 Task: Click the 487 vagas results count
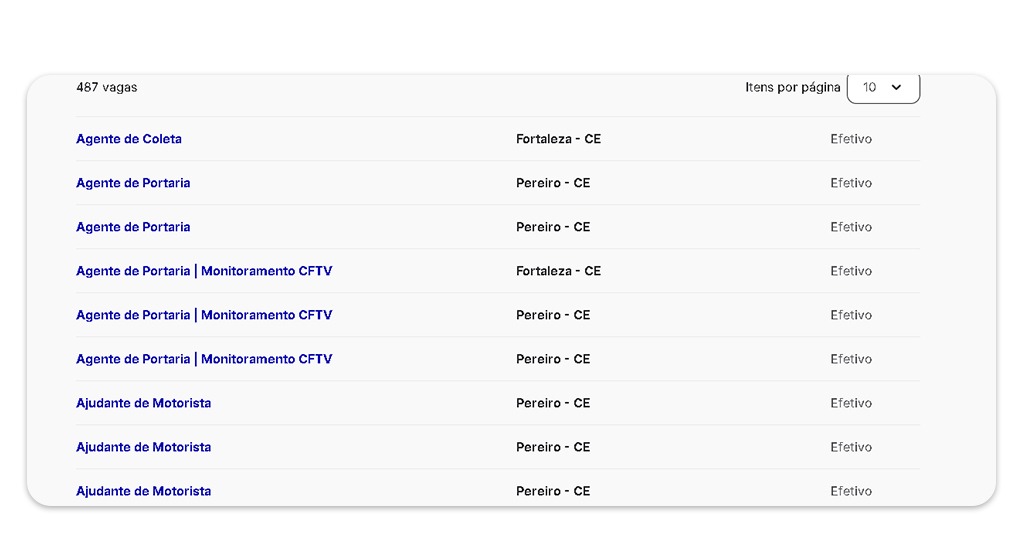coord(107,87)
